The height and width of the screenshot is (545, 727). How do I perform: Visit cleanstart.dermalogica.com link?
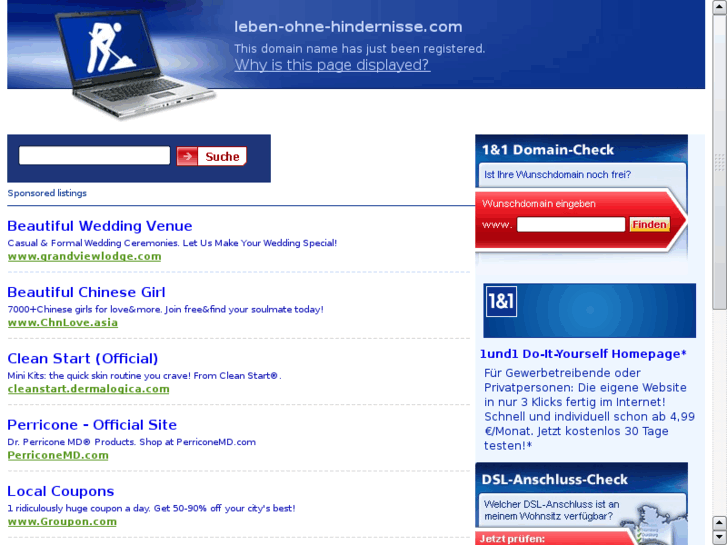(x=89, y=389)
